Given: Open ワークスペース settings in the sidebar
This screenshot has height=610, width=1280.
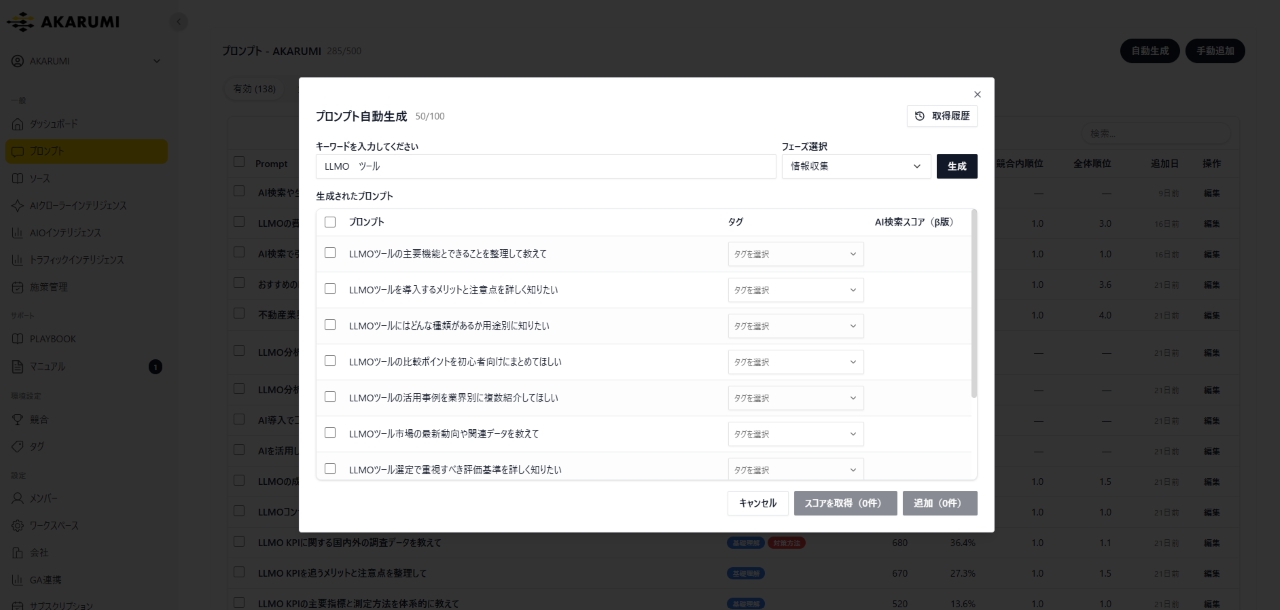Looking at the screenshot, I should [86, 525].
